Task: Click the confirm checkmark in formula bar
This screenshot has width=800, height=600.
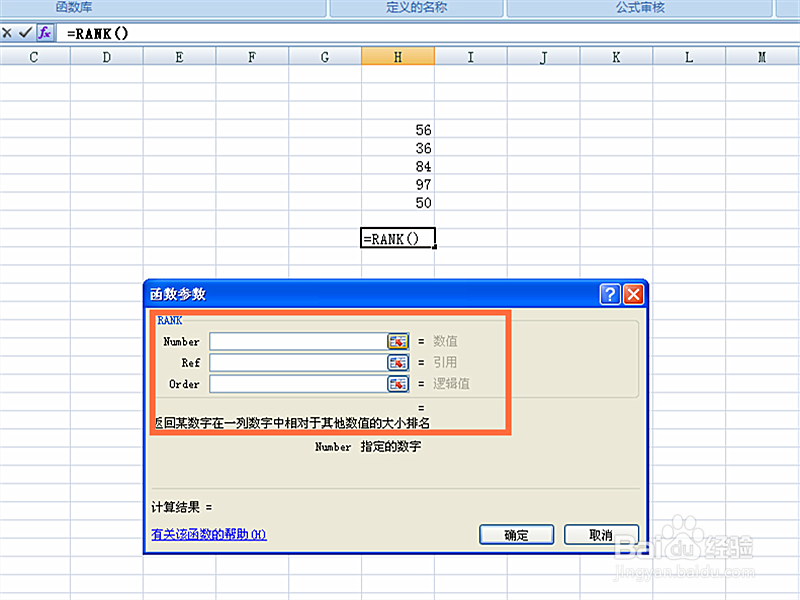Action: [x=25, y=33]
